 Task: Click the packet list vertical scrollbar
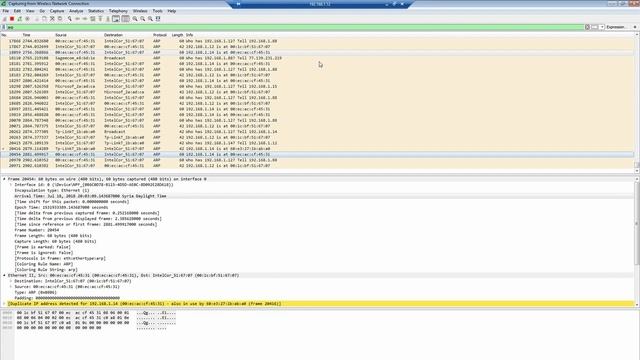[x=637, y=102]
